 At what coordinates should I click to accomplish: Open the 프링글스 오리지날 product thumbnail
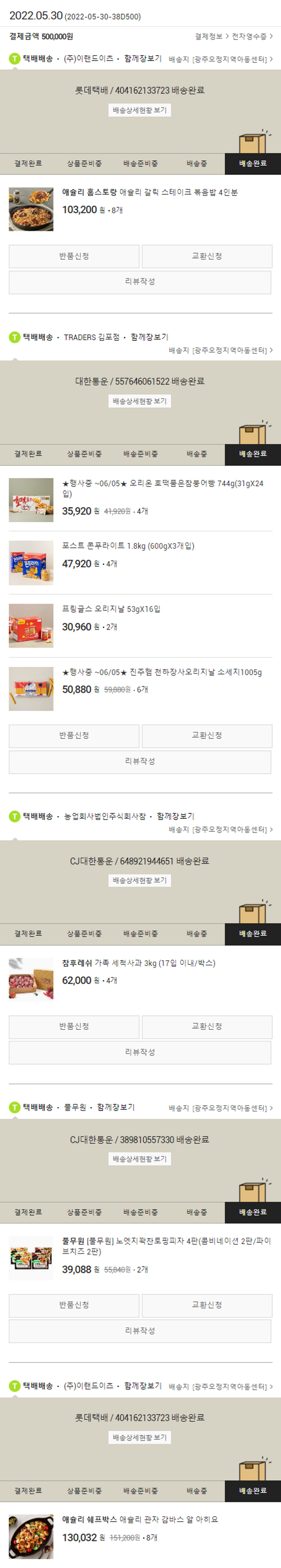pos(31,626)
